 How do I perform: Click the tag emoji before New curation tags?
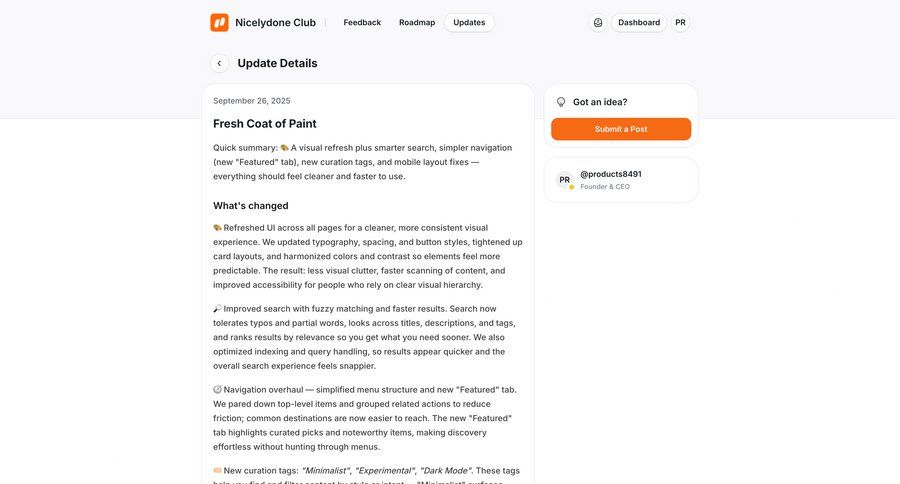(218, 471)
